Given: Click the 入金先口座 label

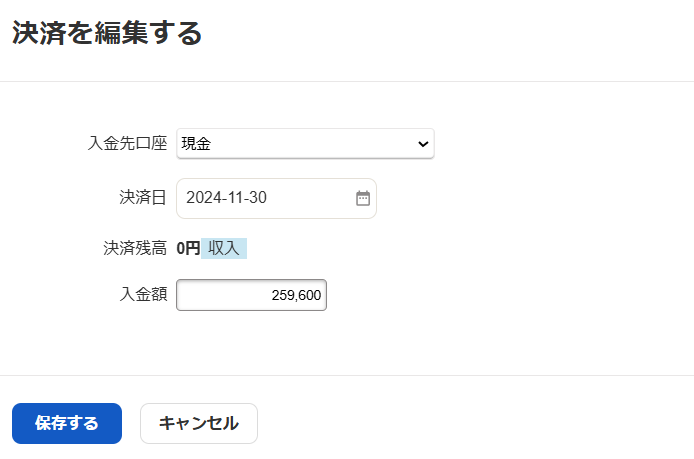Looking at the screenshot, I should tap(127, 143).
